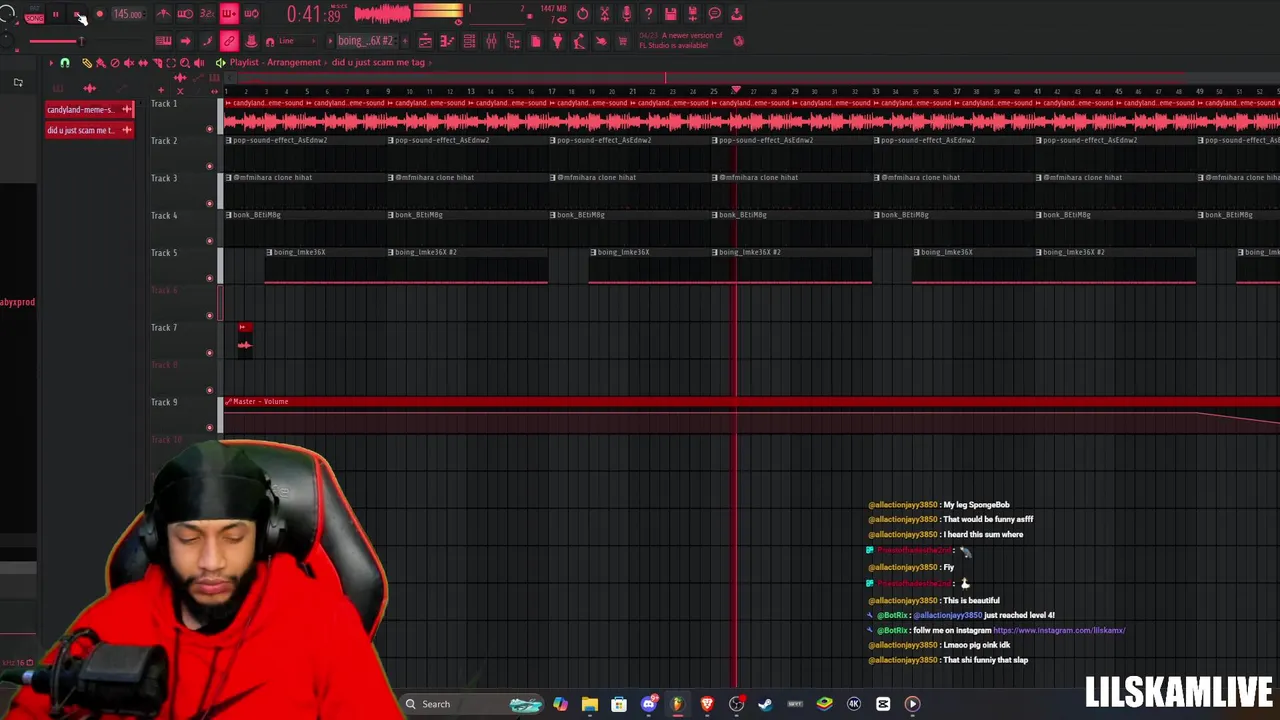Click the playhead marker on the timeline ruler
Image resolution: width=1280 pixels, height=720 pixels.
(736, 90)
